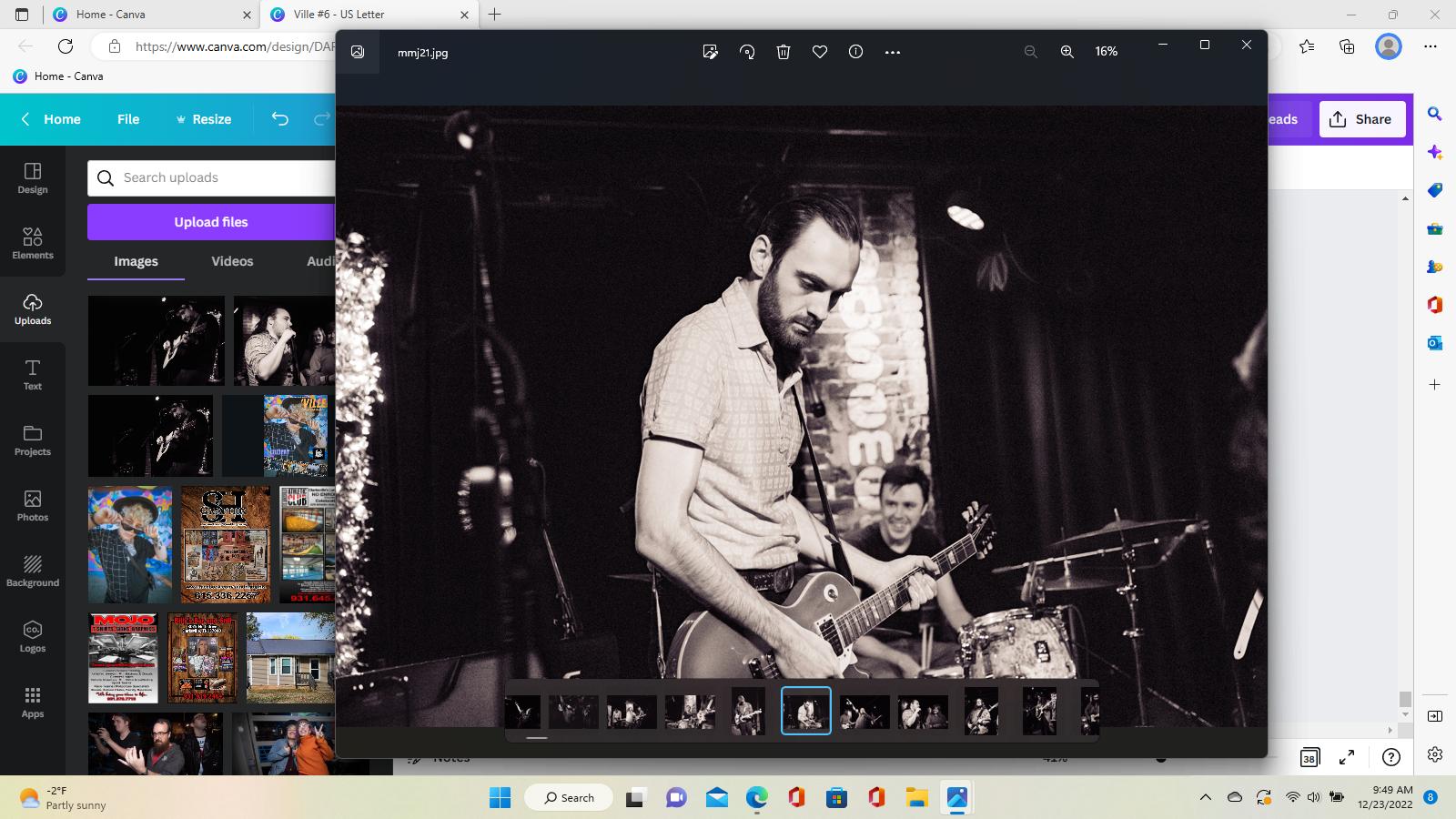Mark the photo as favorite with the heart
Image resolution: width=1456 pixels, height=819 pixels.
[x=820, y=52]
